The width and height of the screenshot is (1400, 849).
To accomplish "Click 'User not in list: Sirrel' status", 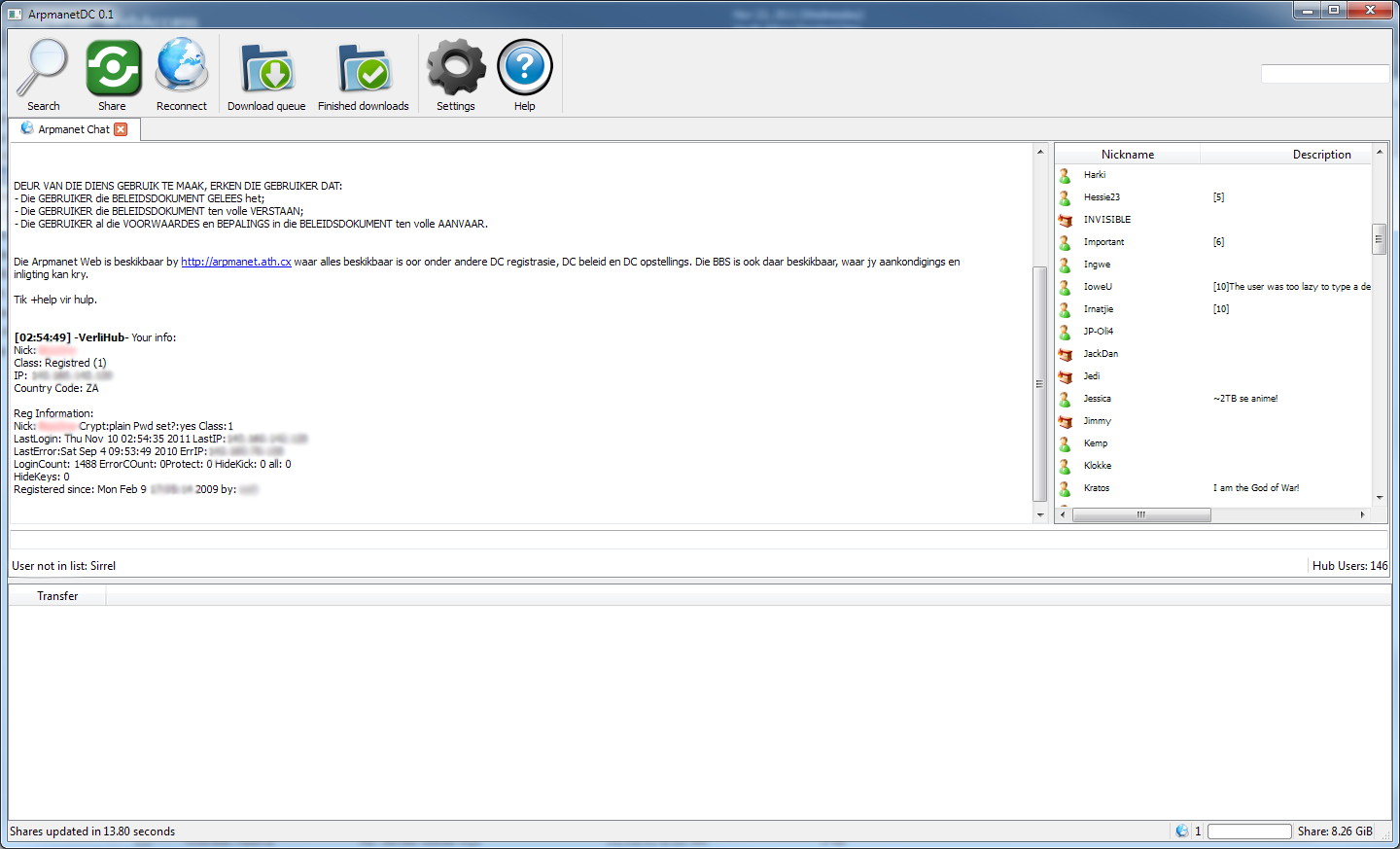I will click(x=63, y=566).
